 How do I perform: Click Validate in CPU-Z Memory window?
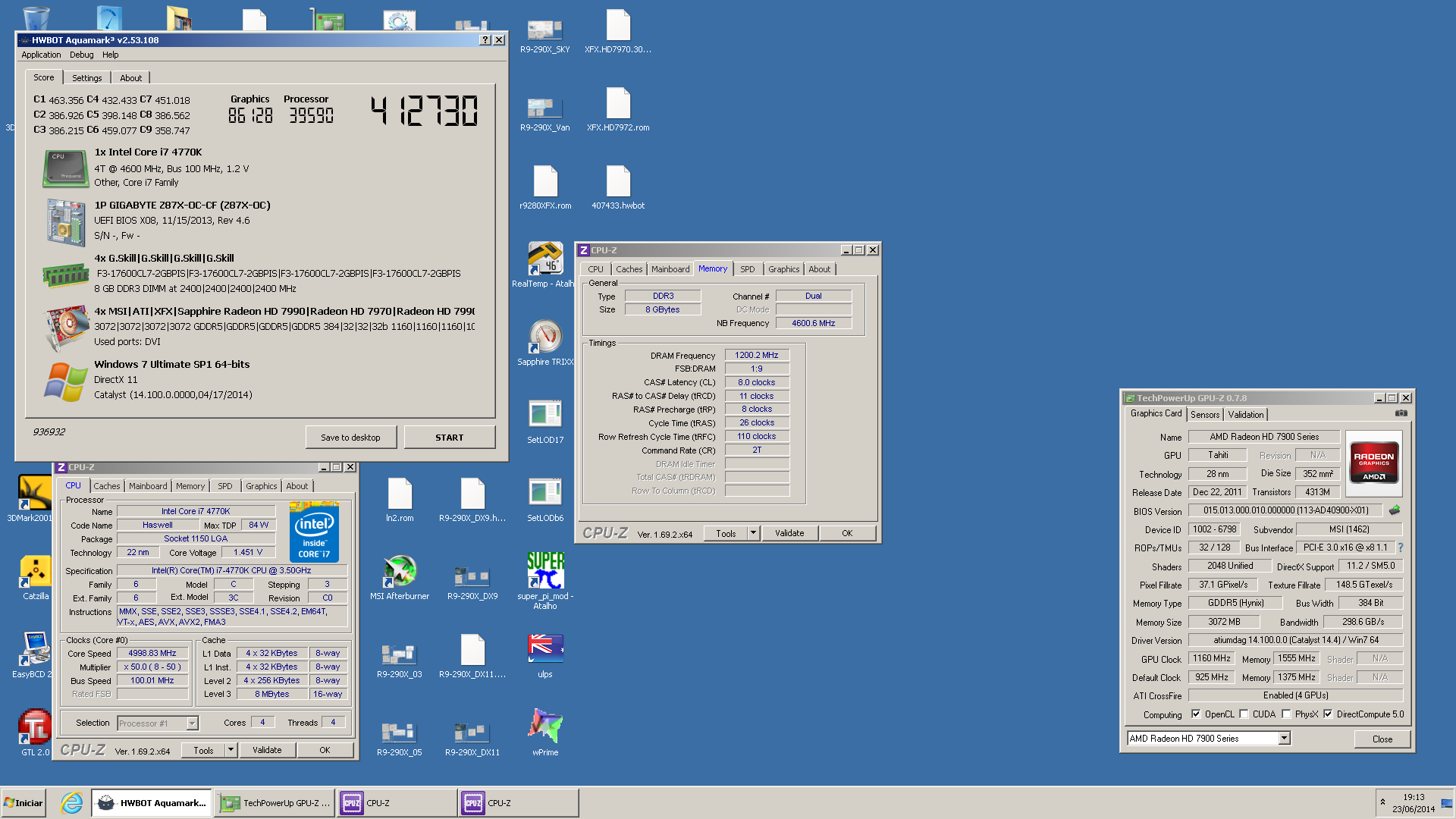(x=789, y=533)
